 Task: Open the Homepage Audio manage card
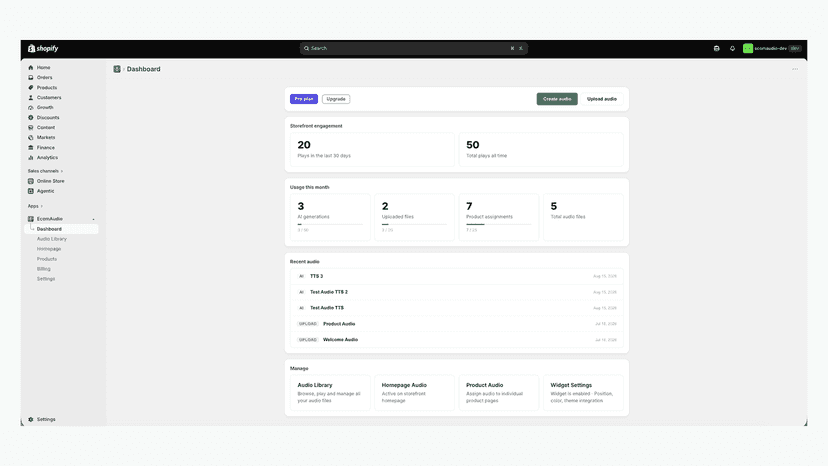[x=415, y=393]
